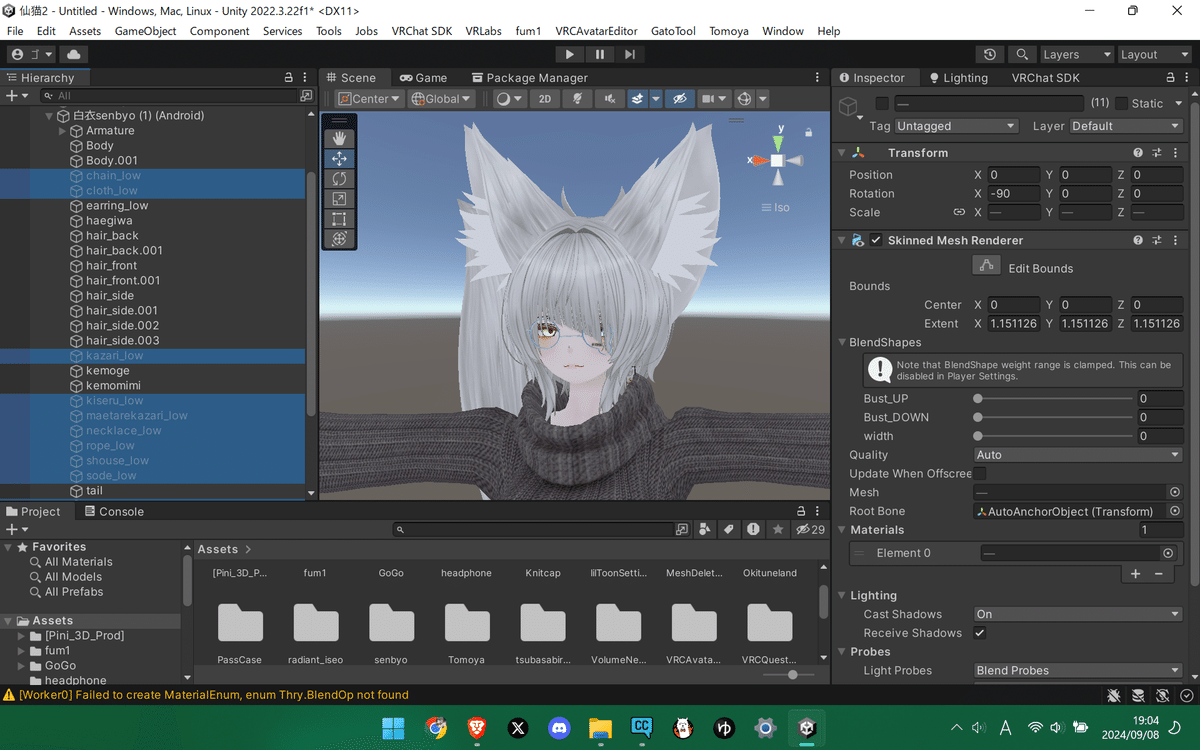Open Undo History clock icon
This screenshot has width=1200, height=750.
[x=989, y=55]
